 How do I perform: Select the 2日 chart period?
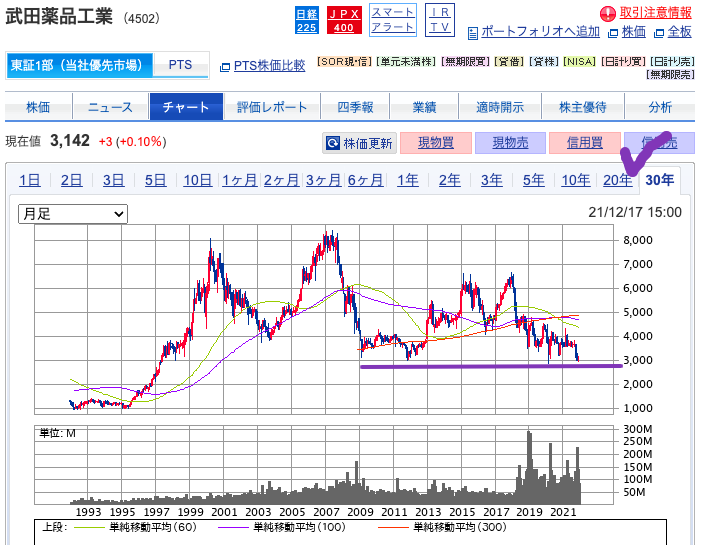click(72, 180)
